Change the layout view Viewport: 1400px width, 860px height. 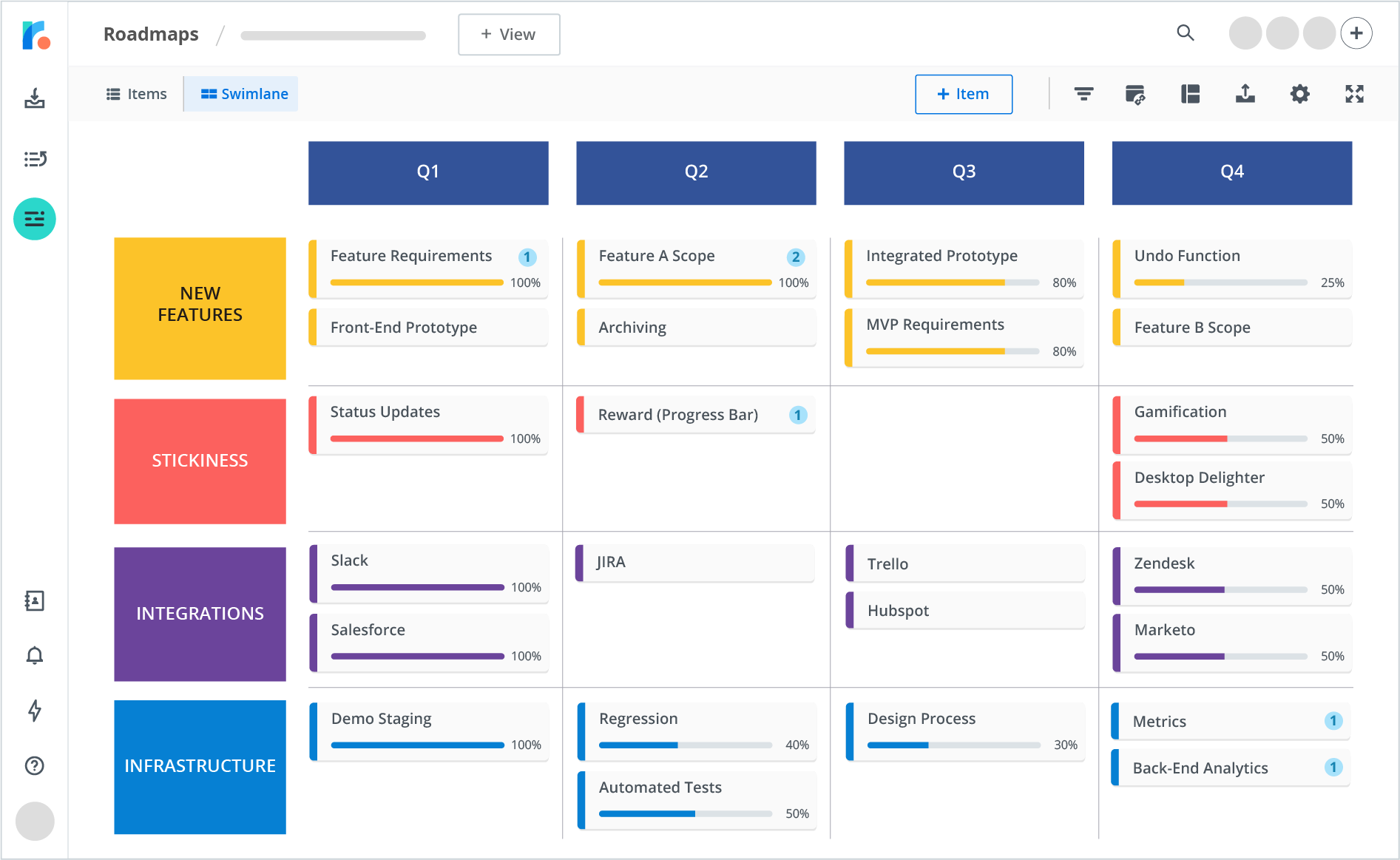pyautogui.click(x=1190, y=94)
